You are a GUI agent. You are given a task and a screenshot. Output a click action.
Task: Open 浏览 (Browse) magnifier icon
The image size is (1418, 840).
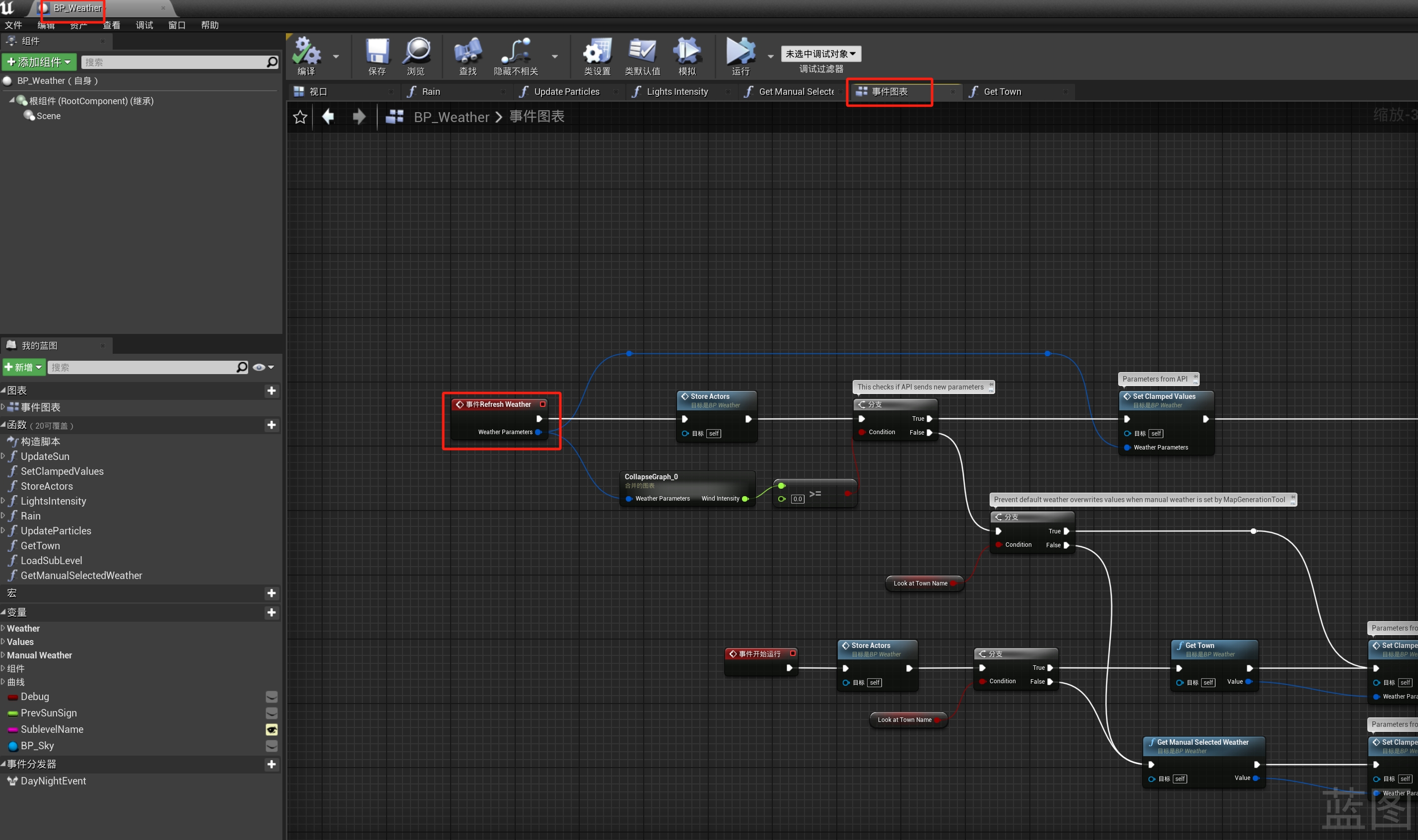tap(416, 52)
